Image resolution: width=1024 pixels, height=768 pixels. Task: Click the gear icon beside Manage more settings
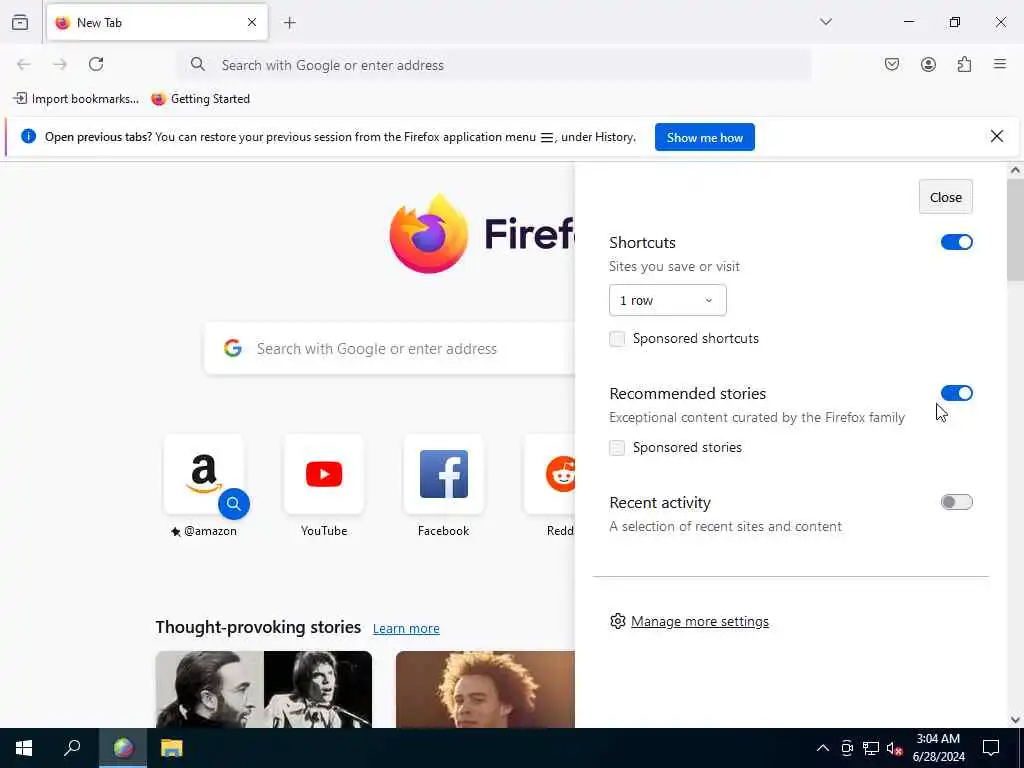pos(617,621)
